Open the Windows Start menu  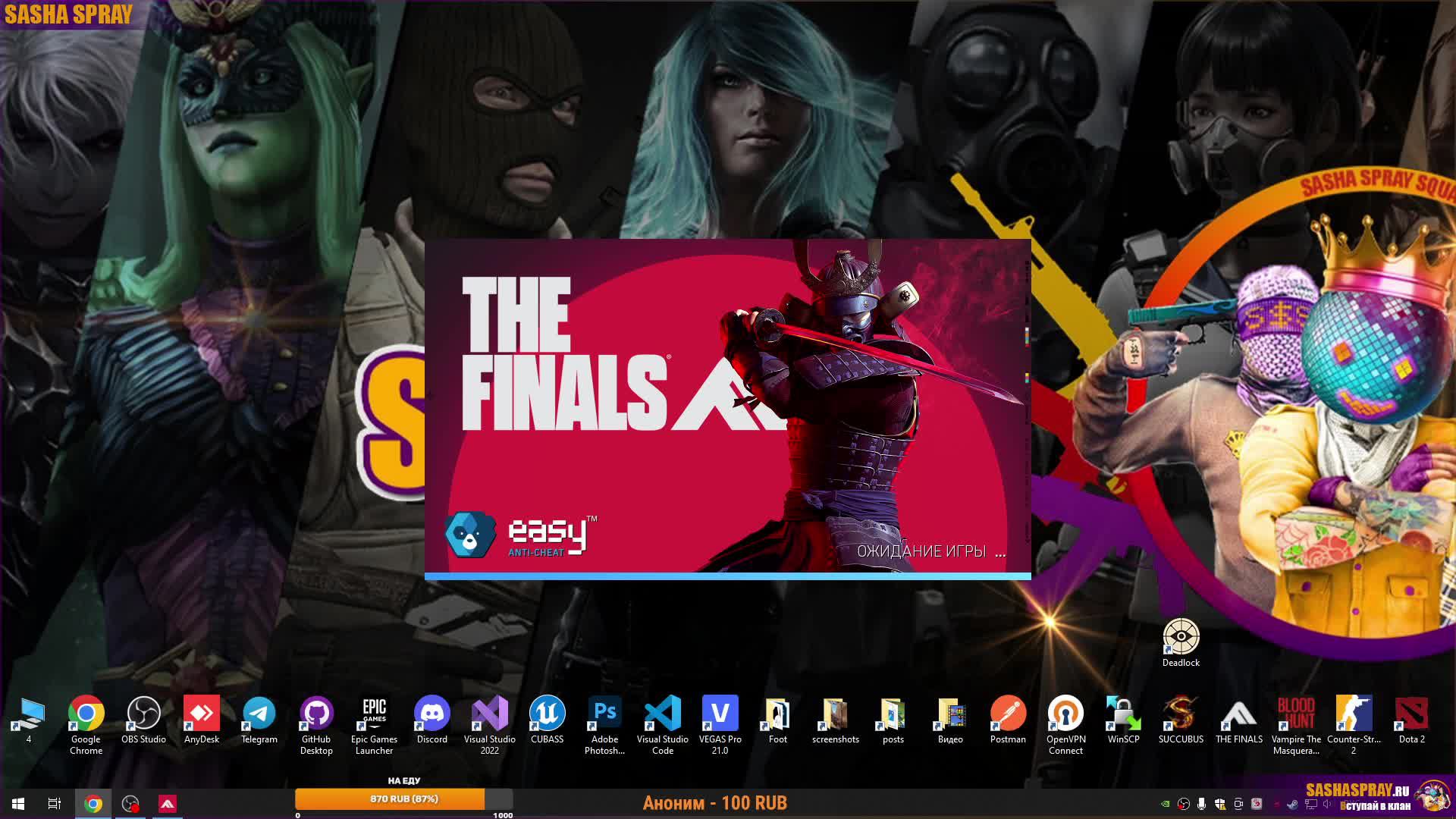(16, 802)
